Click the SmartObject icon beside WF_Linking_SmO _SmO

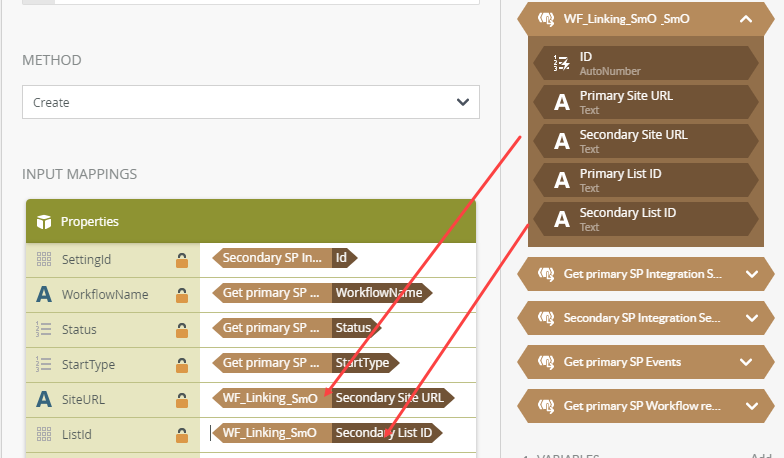[x=546, y=18]
